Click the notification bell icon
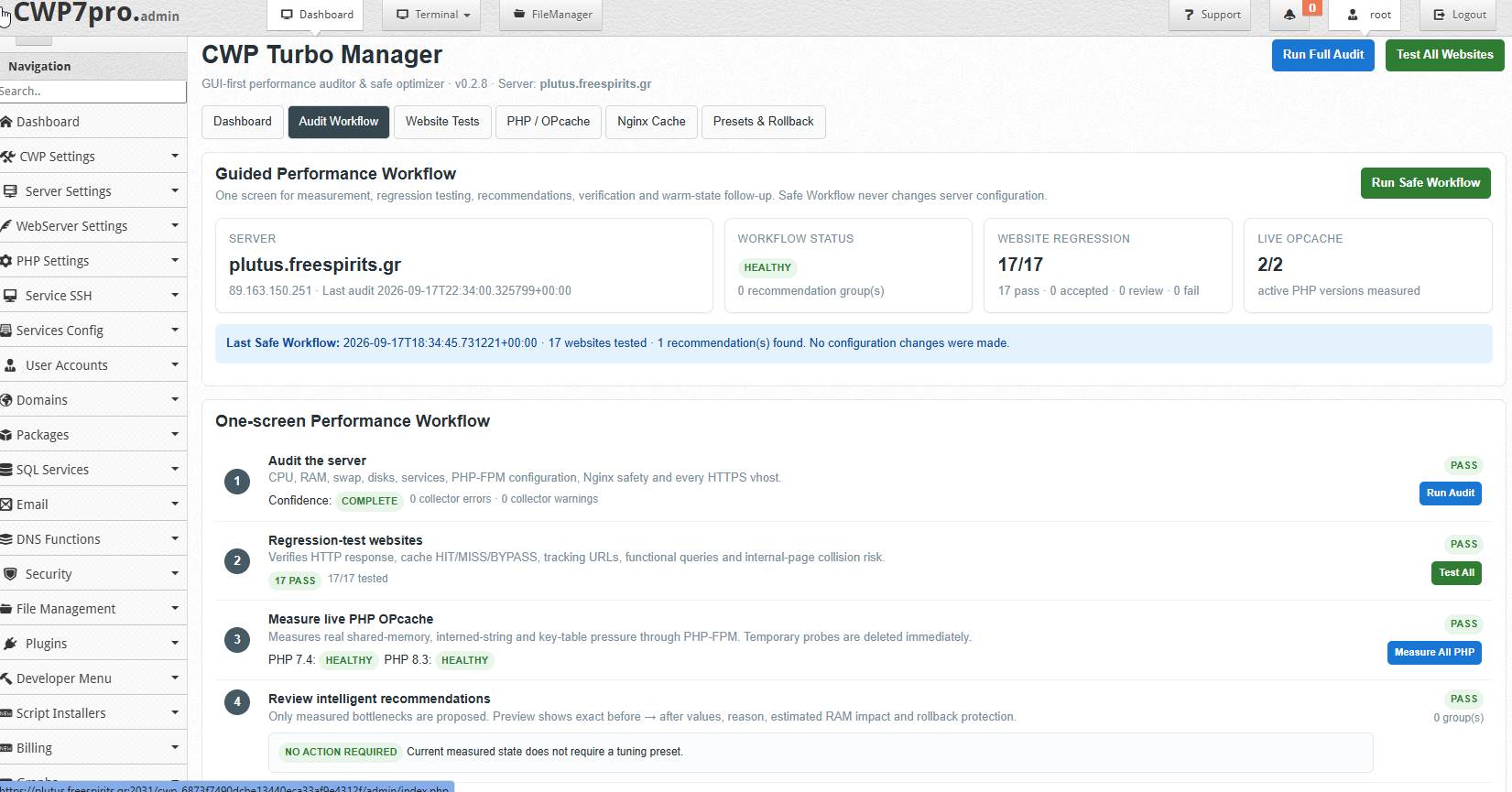This screenshot has width=1512, height=792. pos(1289,15)
